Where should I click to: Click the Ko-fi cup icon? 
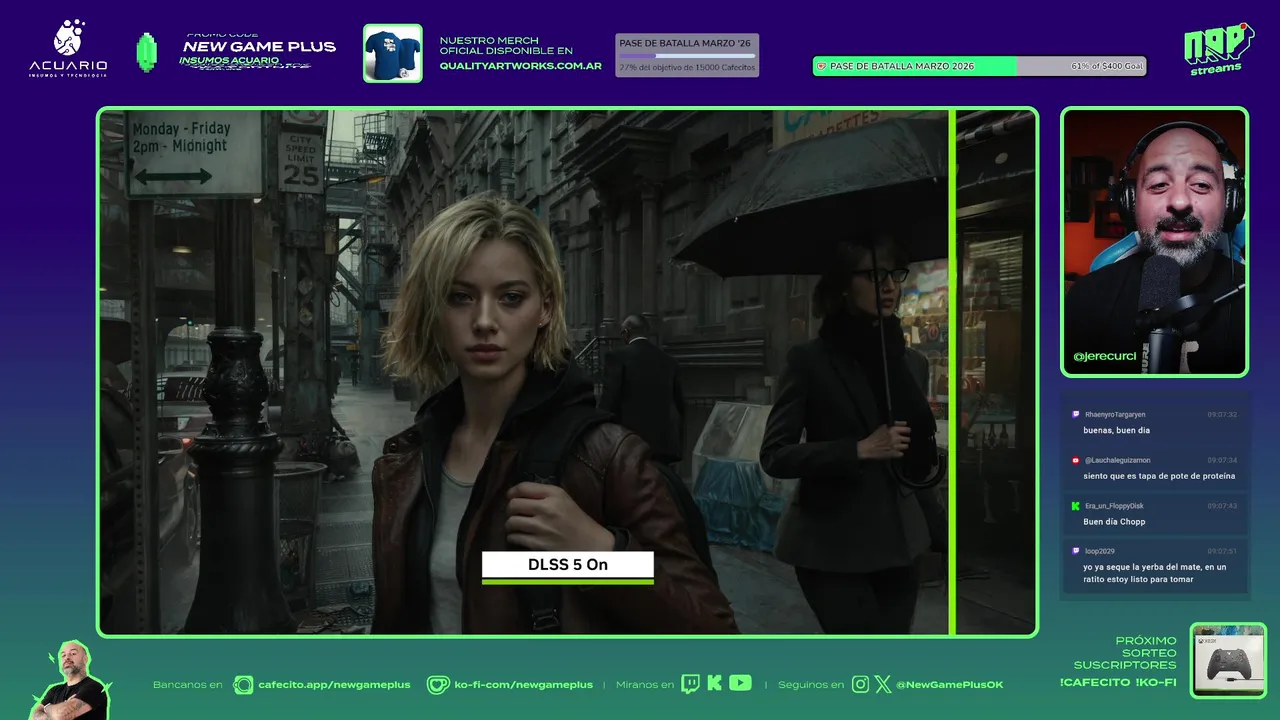click(x=438, y=684)
